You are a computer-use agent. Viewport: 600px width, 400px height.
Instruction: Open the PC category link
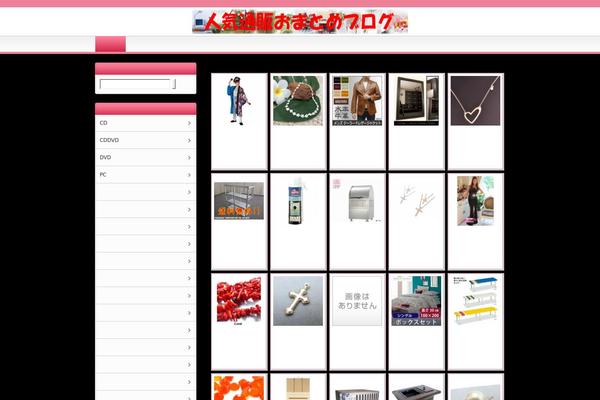[x=145, y=175]
